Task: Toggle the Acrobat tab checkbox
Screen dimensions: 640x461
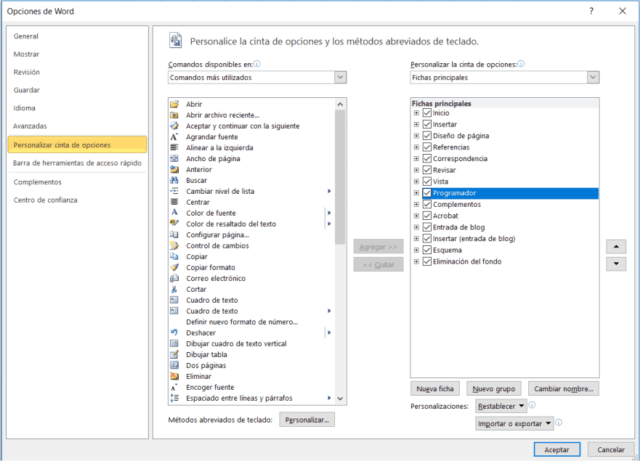Action: (x=427, y=216)
